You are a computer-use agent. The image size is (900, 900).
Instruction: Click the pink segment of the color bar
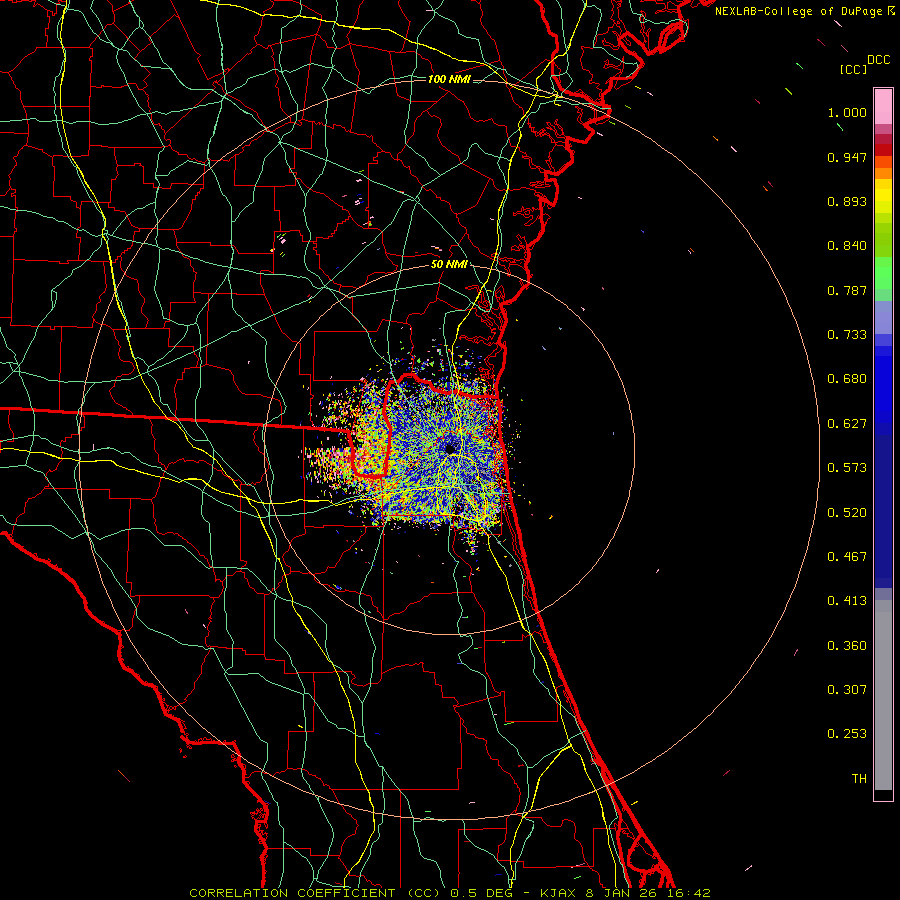[x=883, y=106]
